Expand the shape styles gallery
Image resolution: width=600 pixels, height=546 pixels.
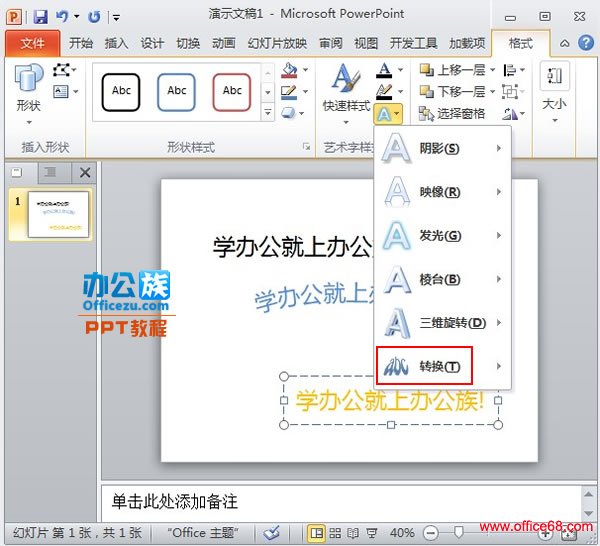[x=268, y=112]
